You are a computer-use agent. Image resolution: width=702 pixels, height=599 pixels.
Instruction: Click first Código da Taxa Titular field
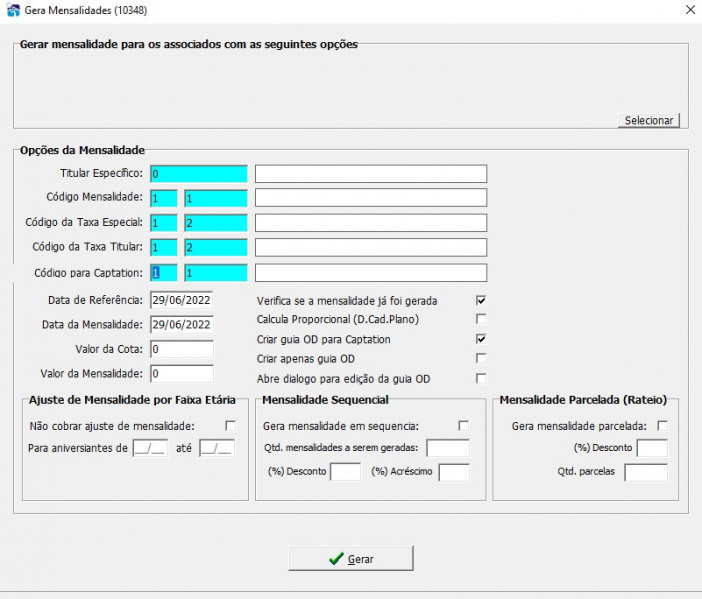click(164, 248)
